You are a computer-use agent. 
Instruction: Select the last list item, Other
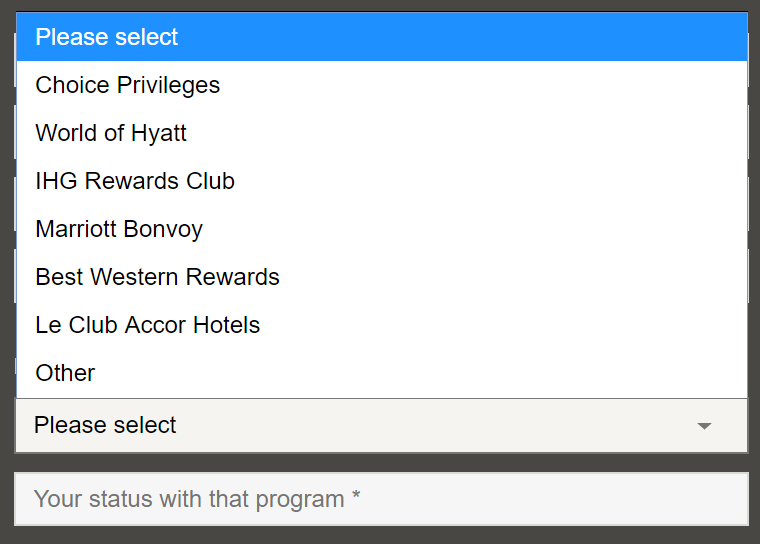click(66, 373)
